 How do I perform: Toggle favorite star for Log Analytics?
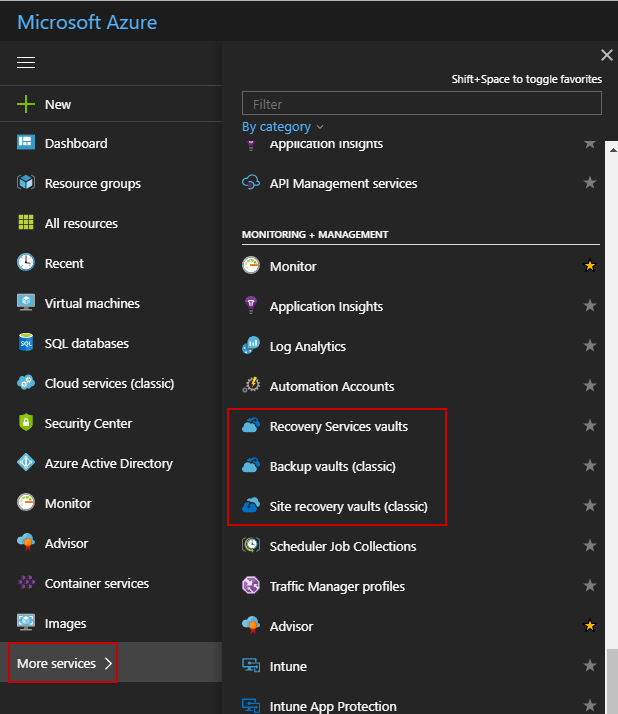(x=590, y=346)
